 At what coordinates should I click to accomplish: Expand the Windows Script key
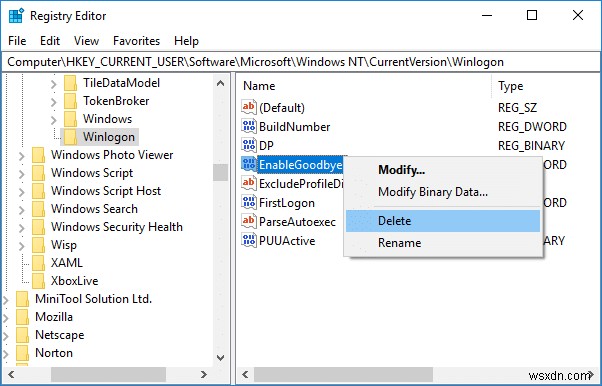[22, 174]
